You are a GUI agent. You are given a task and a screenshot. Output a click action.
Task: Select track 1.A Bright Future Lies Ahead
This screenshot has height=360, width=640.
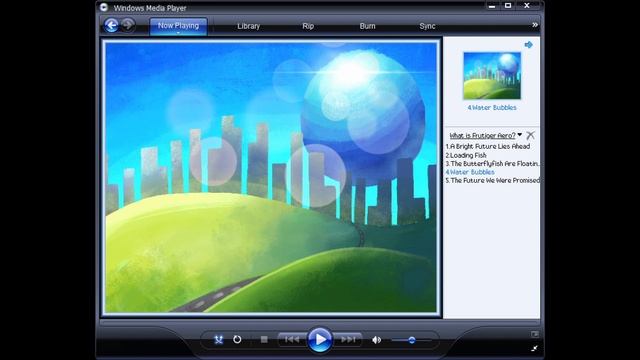pos(488,146)
